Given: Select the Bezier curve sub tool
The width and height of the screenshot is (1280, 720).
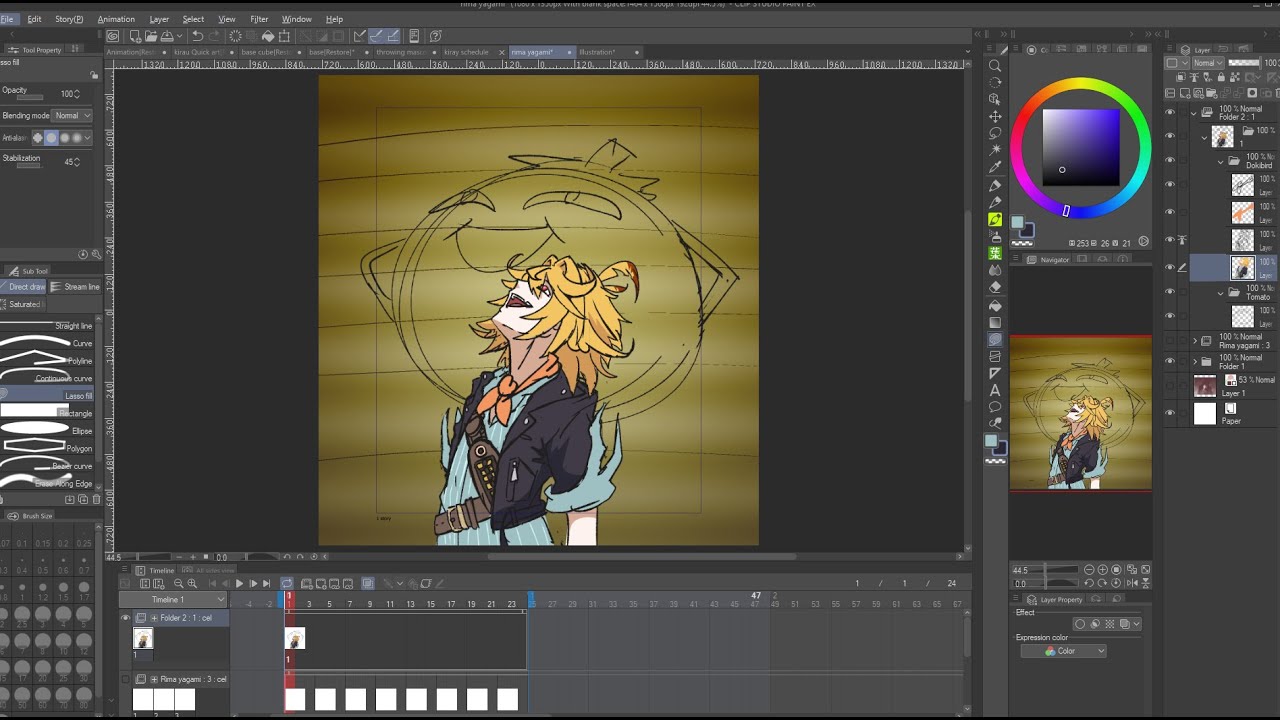Looking at the screenshot, I should pyautogui.click(x=47, y=466).
